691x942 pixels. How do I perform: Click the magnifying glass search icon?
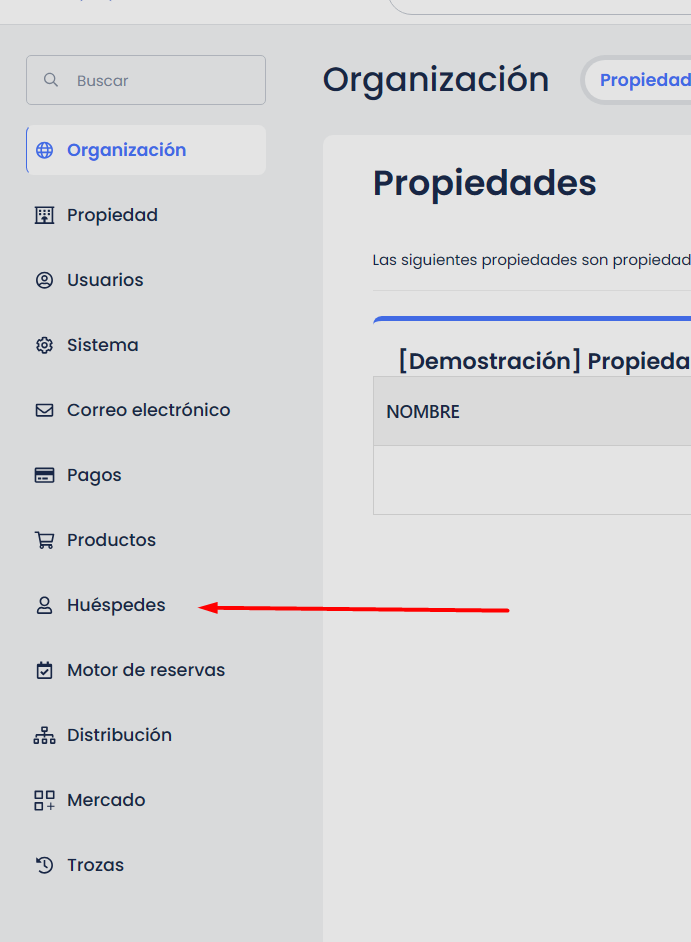pyautogui.click(x=50, y=80)
